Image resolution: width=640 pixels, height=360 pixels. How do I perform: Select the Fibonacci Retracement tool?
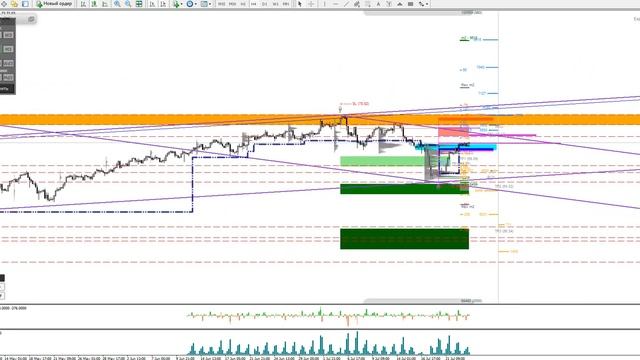point(368,4)
